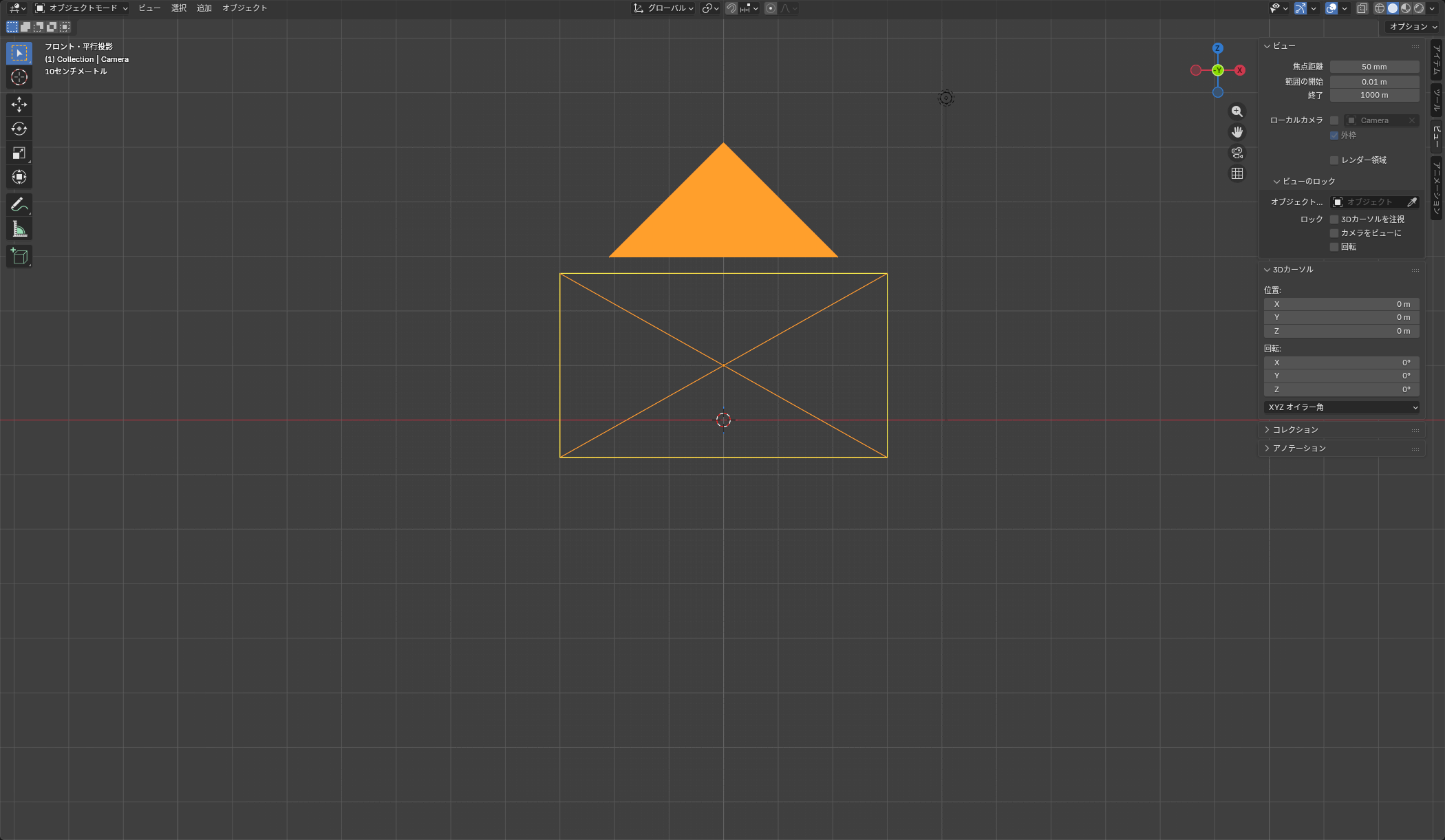Click the 焦点距離 50 mm field
Image resolution: width=1445 pixels, height=840 pixels.
[1374, 67]
